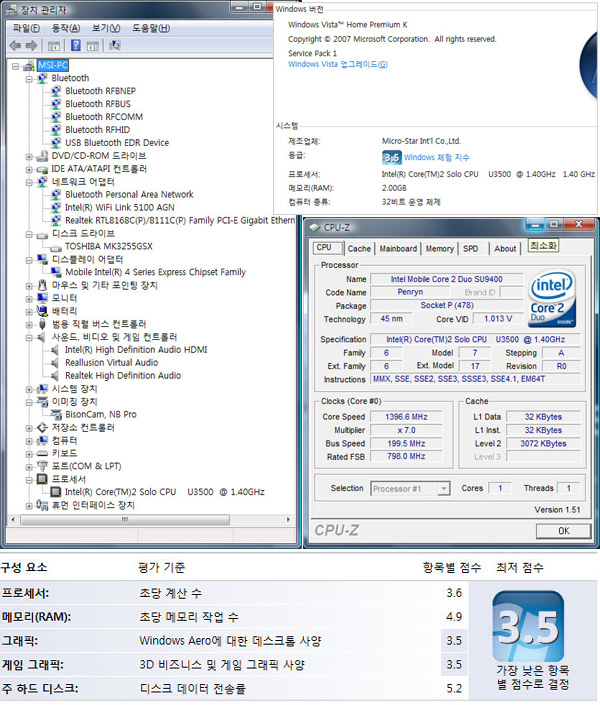Screen dimensions: 600x705
Task: Click the Realtek High Definition Audio speaker icon
Action: (x=55, y=376)
